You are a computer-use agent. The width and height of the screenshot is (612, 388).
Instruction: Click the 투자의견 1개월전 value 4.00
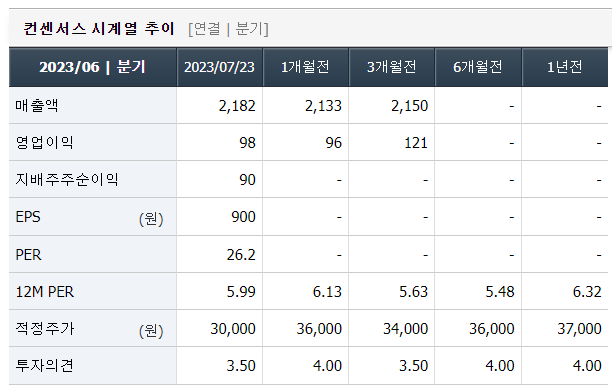coord(327,366)
